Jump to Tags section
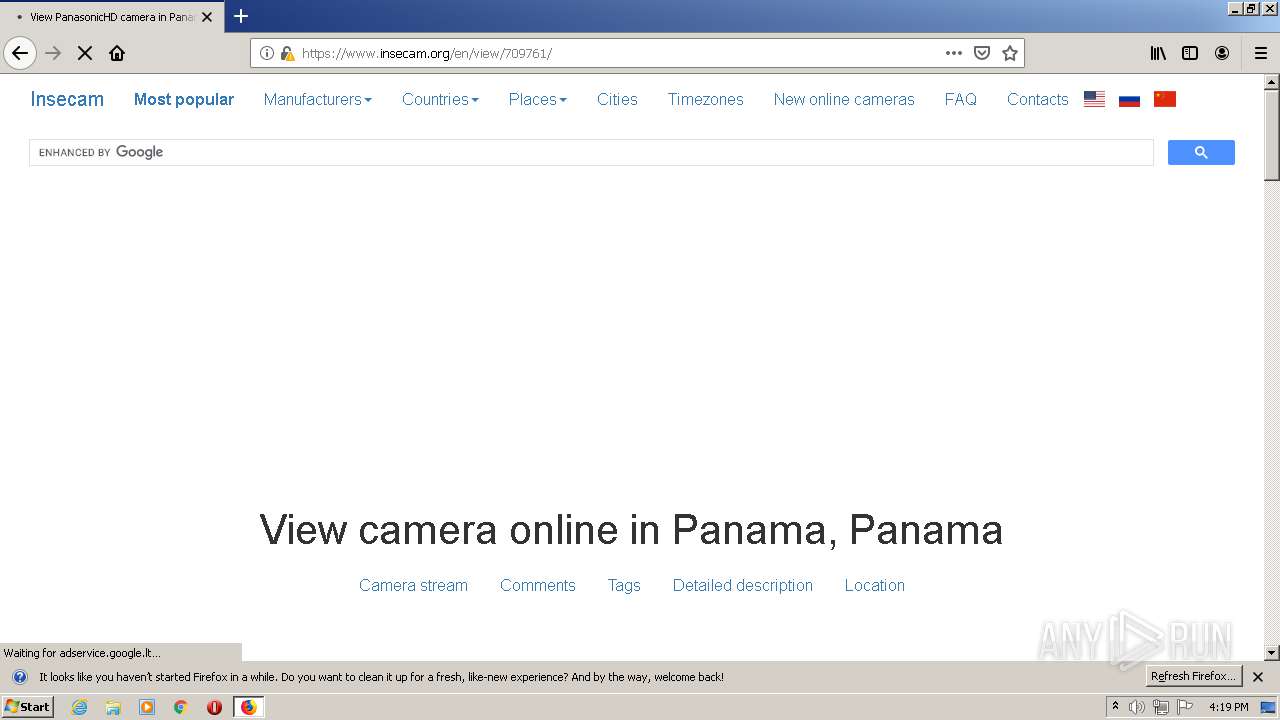This screenshot has width=1280, height=720. point(624,585)
